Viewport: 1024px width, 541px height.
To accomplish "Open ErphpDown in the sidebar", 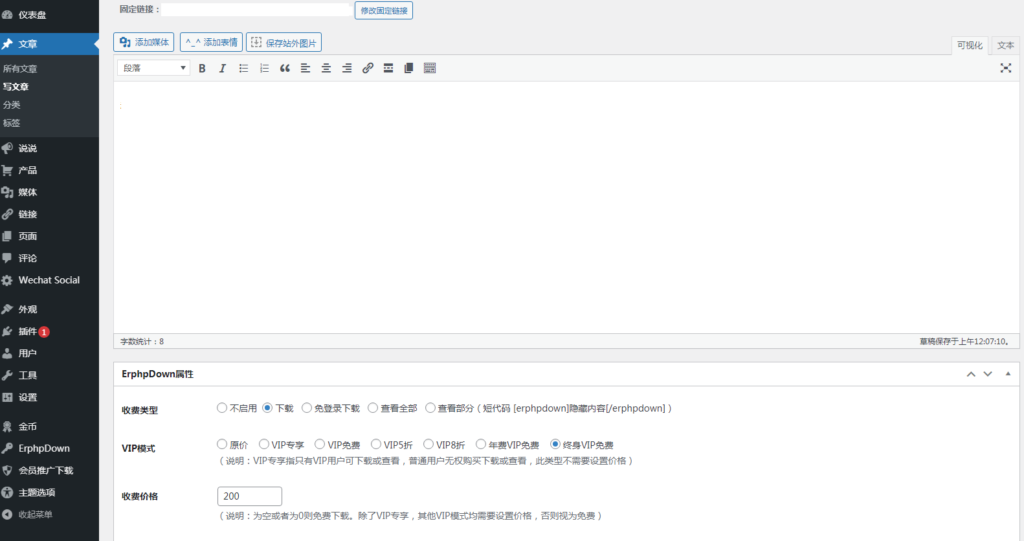I will point(50,448).
